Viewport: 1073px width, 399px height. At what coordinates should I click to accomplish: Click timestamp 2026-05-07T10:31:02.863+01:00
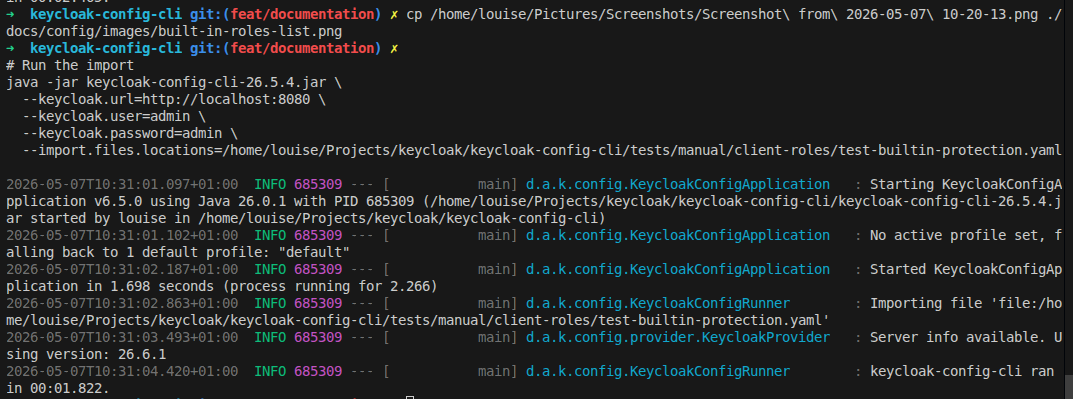click(122, 303)
